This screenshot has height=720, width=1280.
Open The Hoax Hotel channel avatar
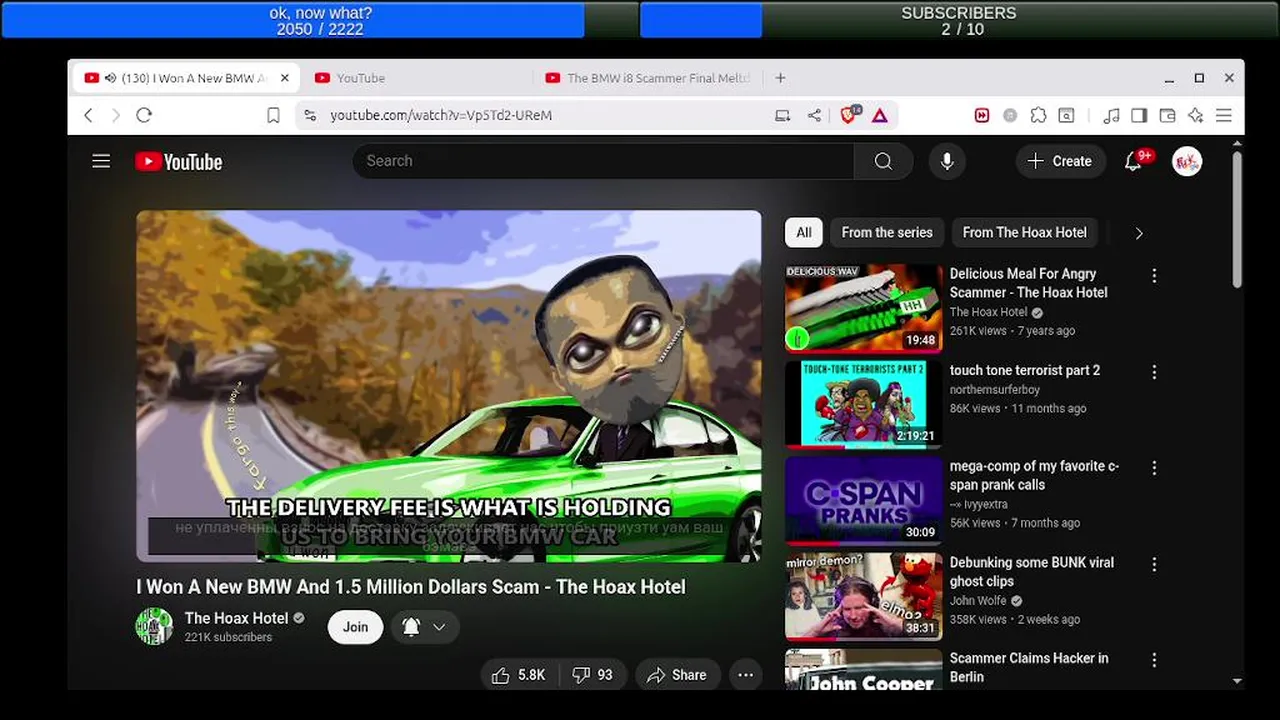pyautogui.click(x=154, y=626)
